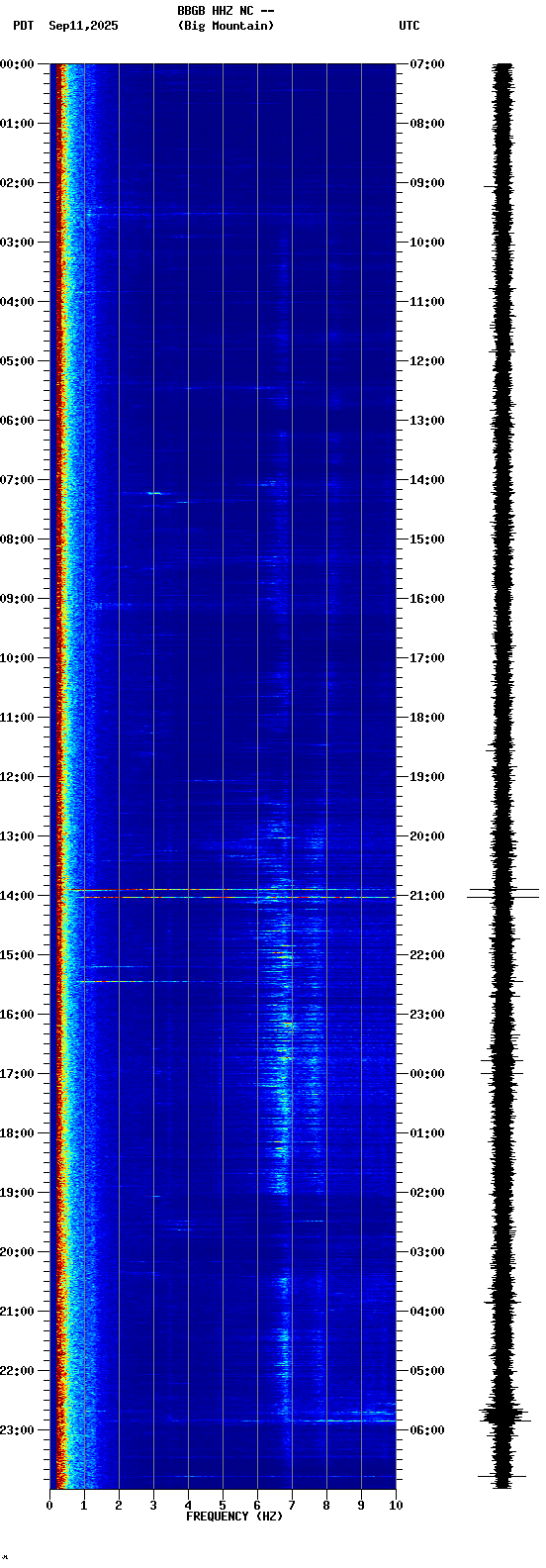This screenshot has width=546, height=1568.
Task: Click the 09:00 UTC time label
Action: [427, 183]
